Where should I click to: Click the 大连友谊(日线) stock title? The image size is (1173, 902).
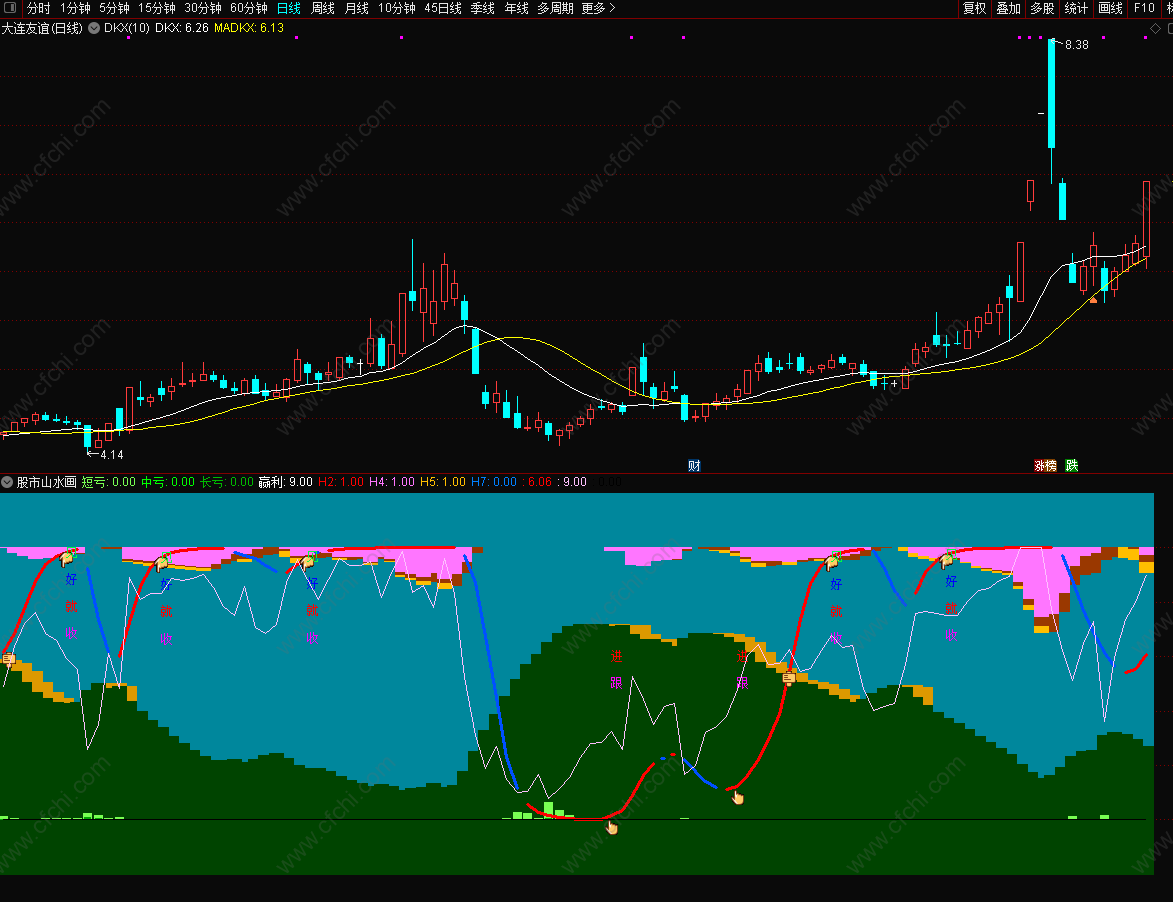42,28
